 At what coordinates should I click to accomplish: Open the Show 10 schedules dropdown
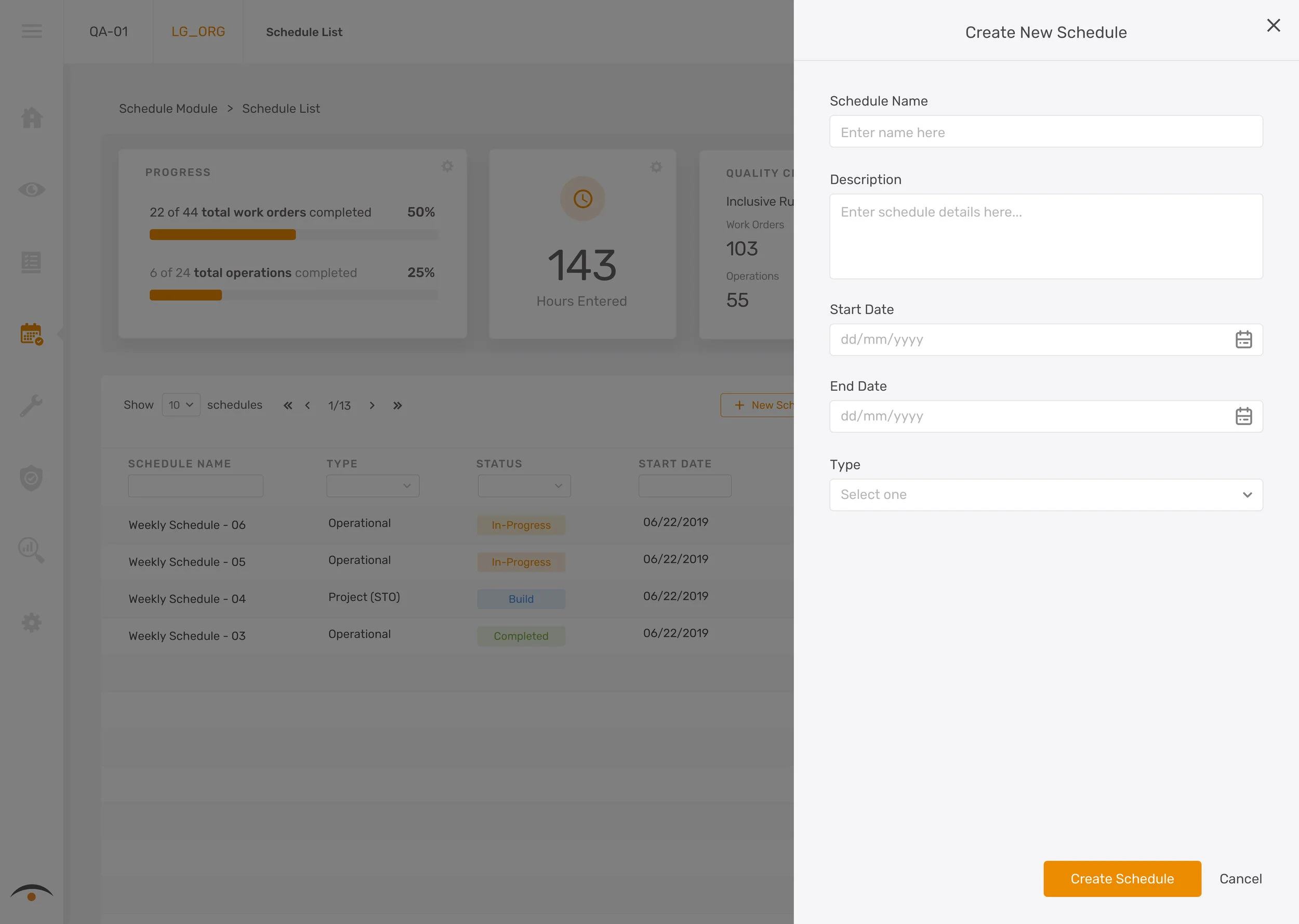click(181, 405)
